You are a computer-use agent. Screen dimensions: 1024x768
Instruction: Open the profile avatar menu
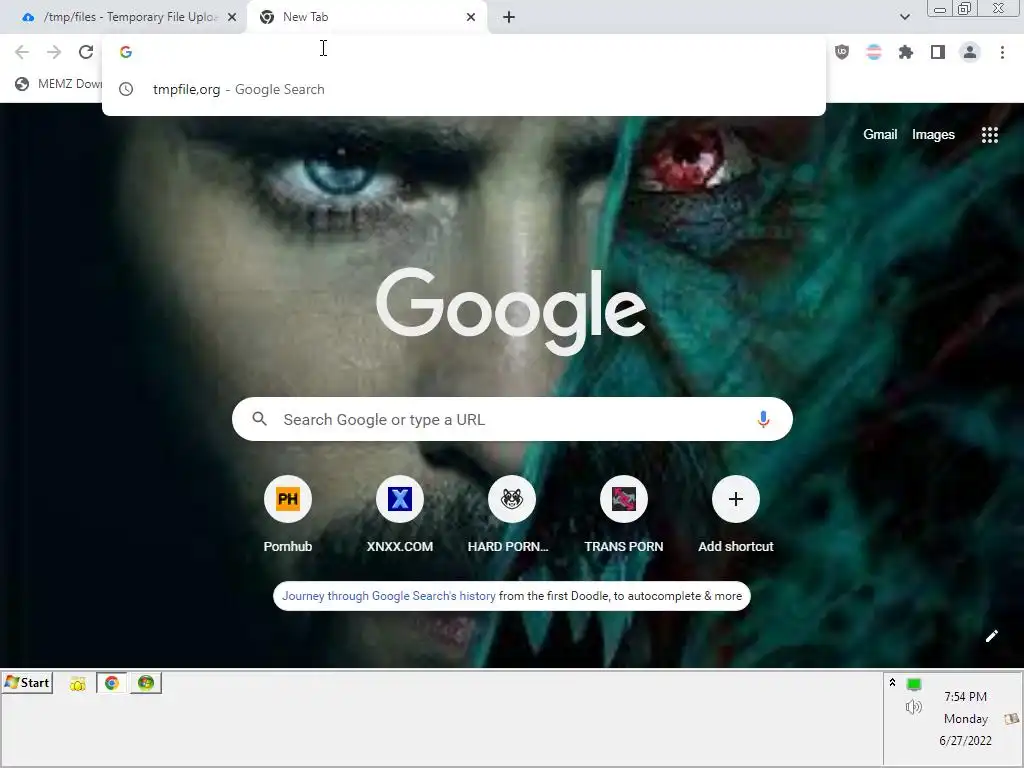tap(970, 52)
